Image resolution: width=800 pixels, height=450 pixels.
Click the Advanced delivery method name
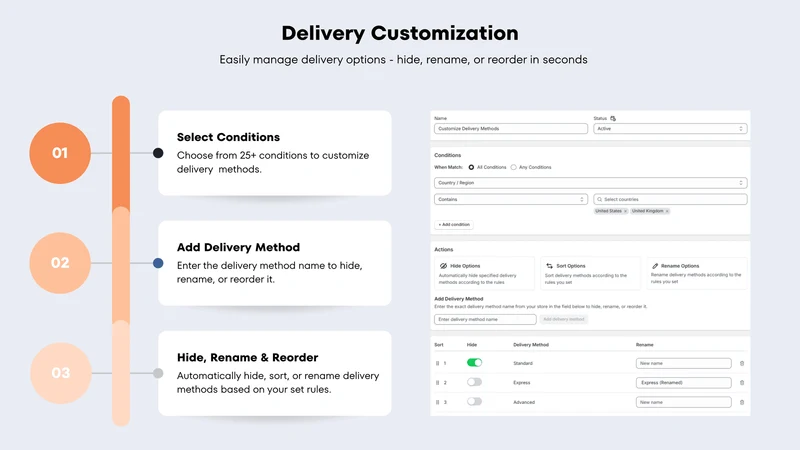click(x=524, y=402)
